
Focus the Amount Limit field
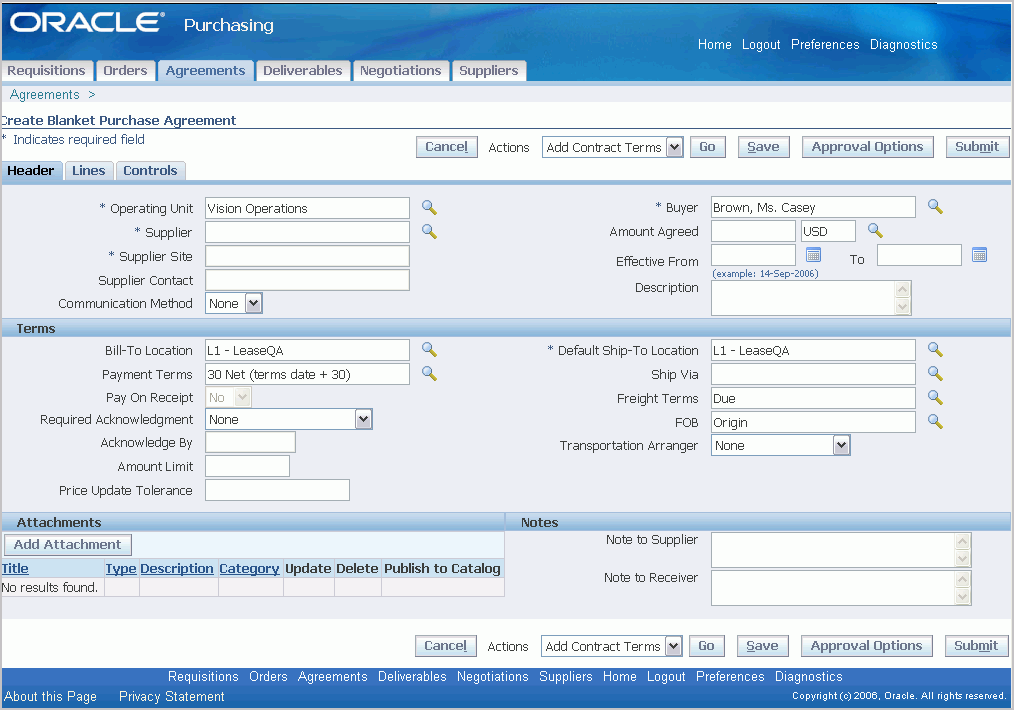click(x=247, y=466)
